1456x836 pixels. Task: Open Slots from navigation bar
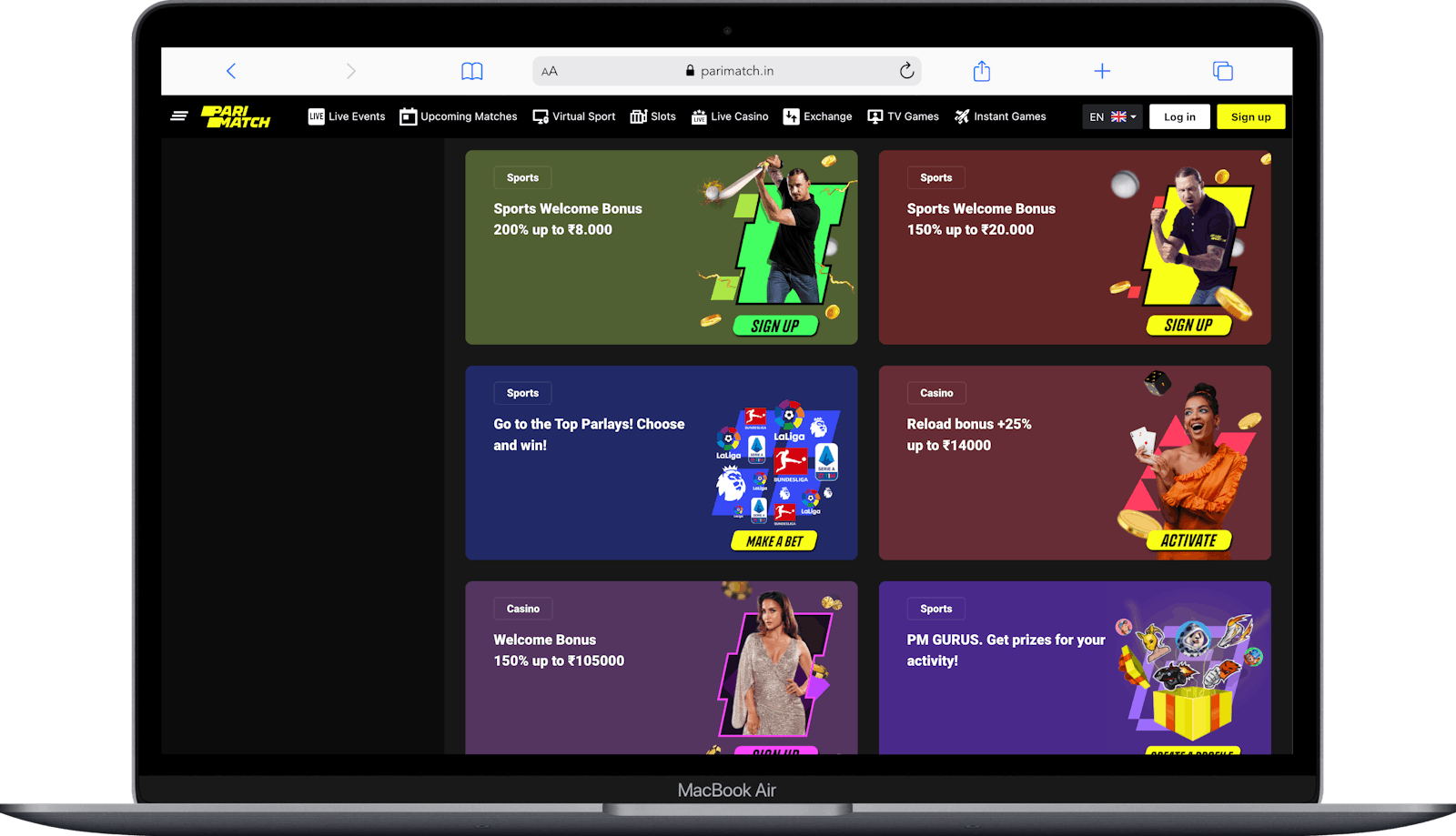tap(653, 116)
